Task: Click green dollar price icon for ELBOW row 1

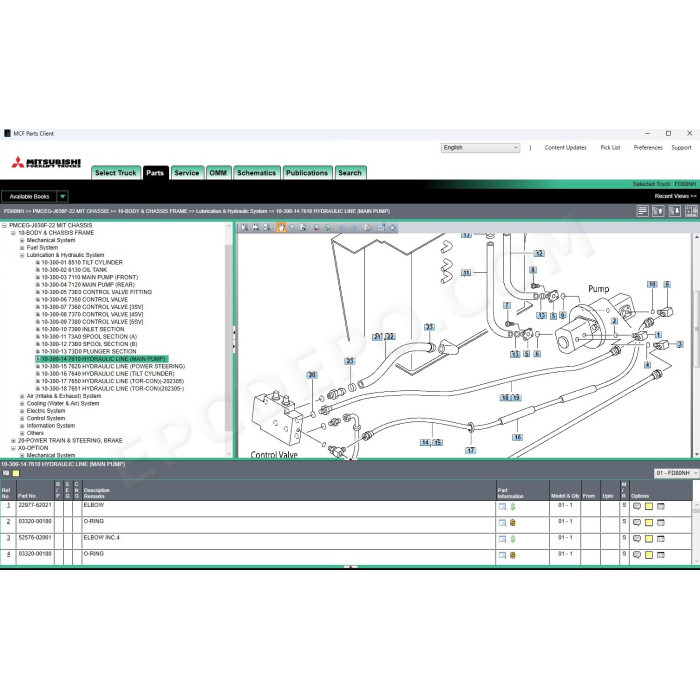Action: (513, 507)
